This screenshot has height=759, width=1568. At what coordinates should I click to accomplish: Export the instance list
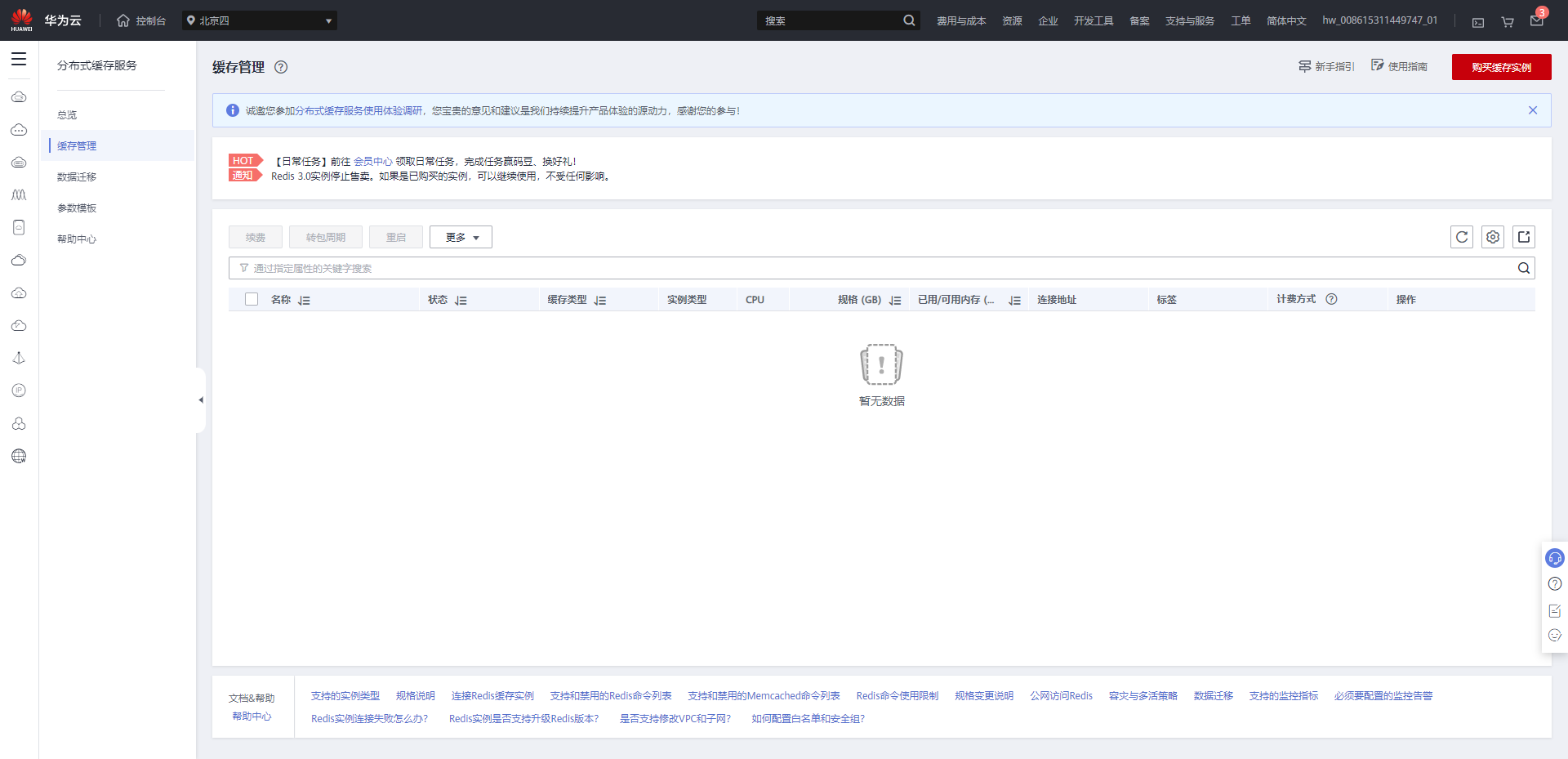pyautogui.click(x=1524, y=237)
